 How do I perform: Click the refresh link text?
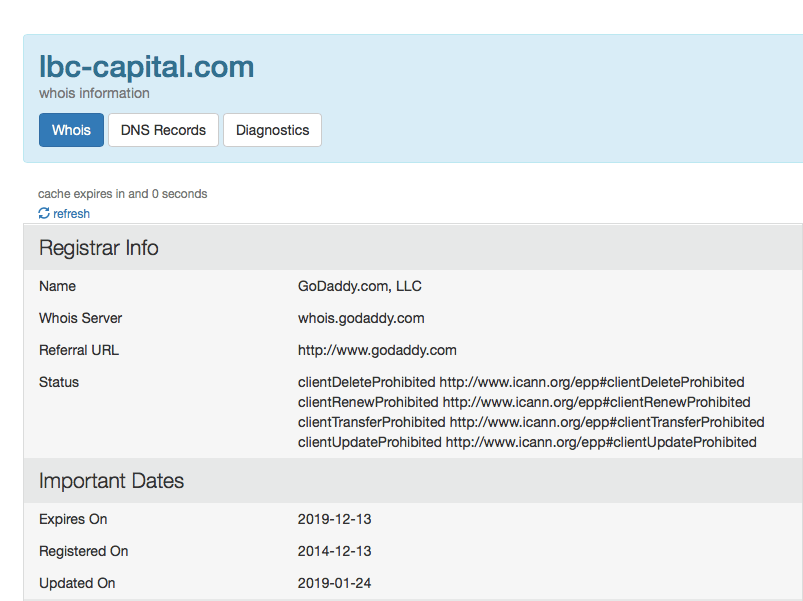pos(71,214)
